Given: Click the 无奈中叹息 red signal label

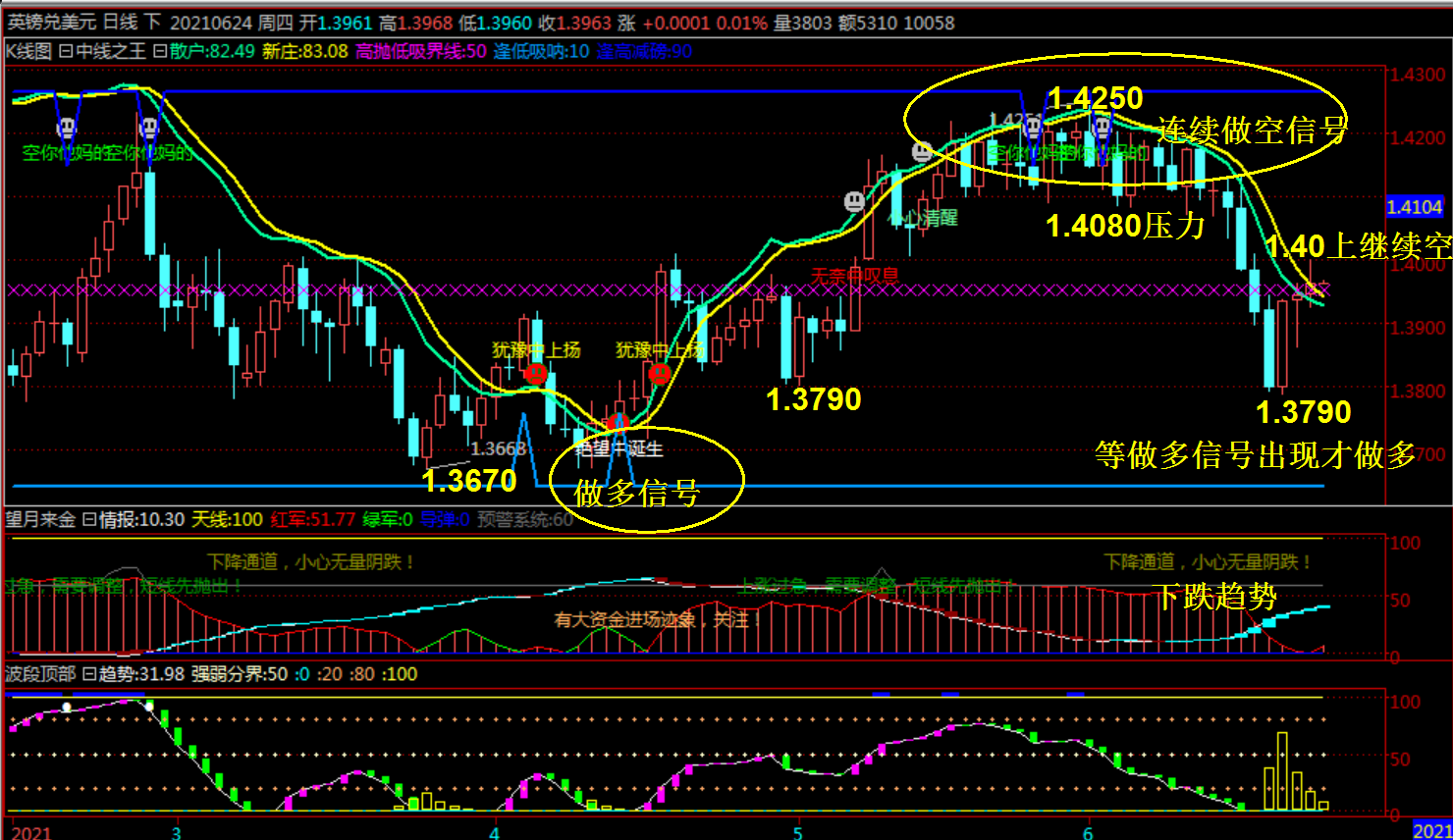Looking at the screenshot, I should coord(854,276).
